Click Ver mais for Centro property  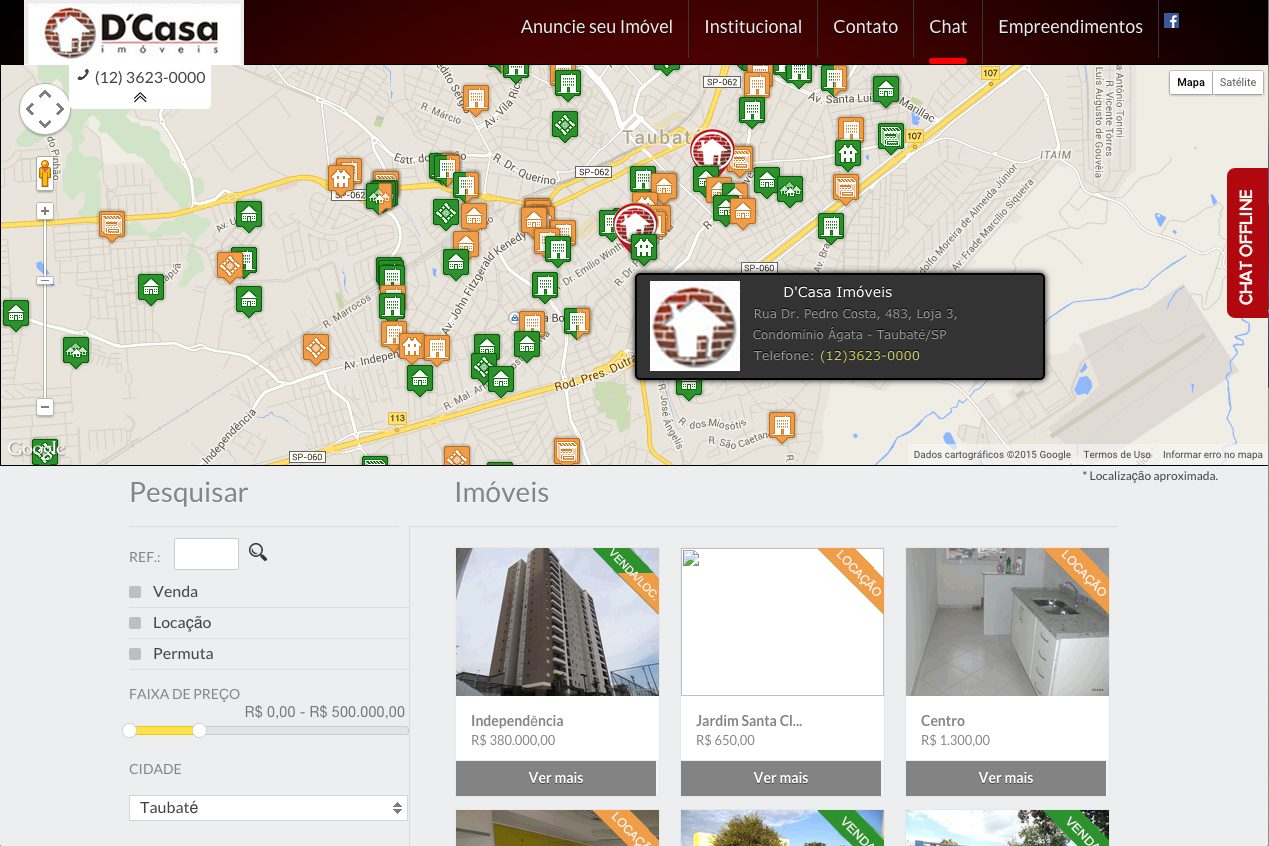coord(1006,778)
